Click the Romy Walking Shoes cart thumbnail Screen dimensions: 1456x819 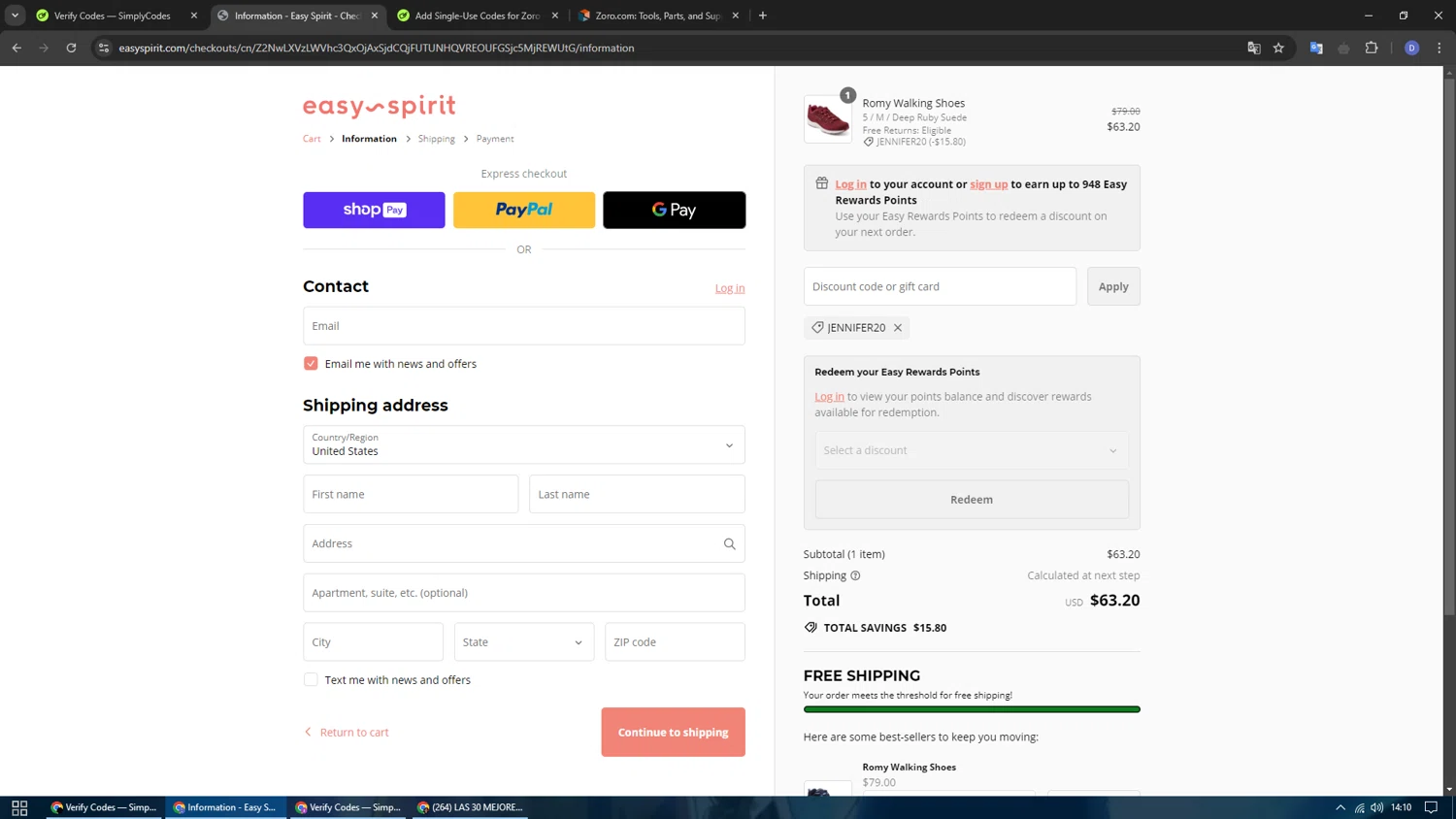828,119
